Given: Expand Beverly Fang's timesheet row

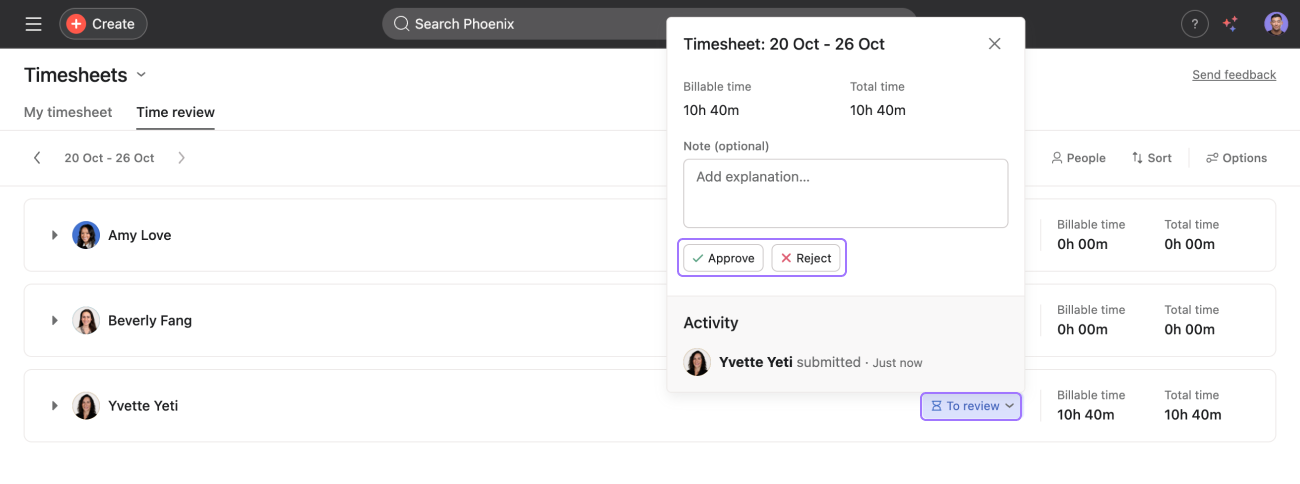Looking at the screenshot, I should click(x=55, y=321).
